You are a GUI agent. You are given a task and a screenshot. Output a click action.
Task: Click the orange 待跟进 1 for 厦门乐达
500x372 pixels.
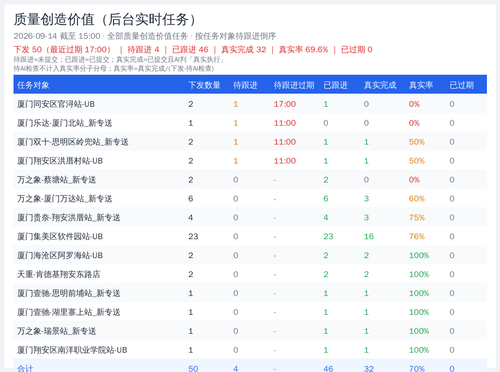tap(236, 123)
